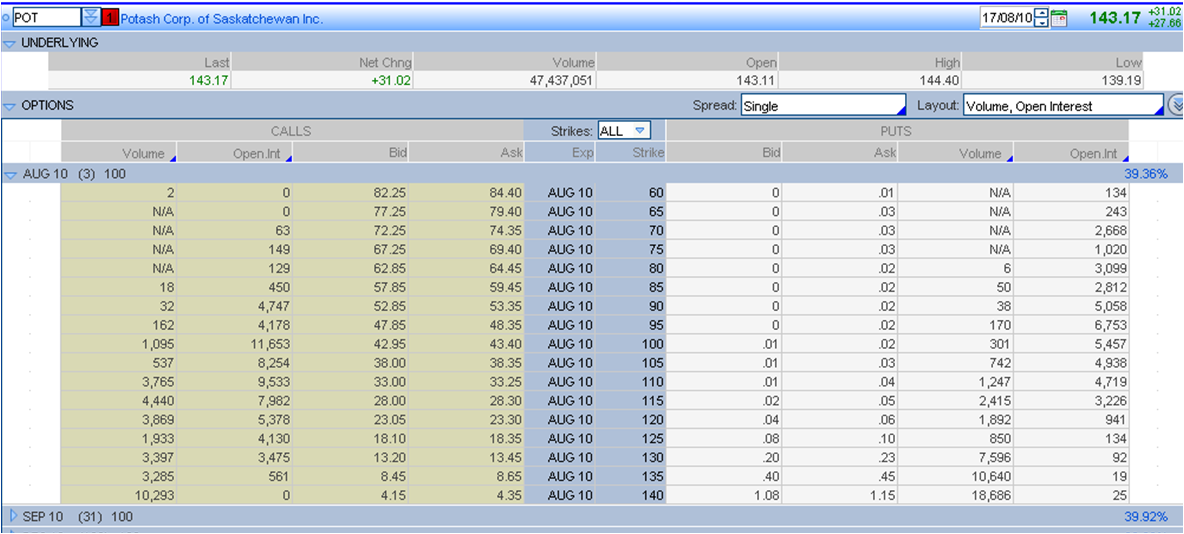Click the Potash Corp. of Saskatchewan Inc. link
Image resolution: width=1184 pixels, height=534 pixels.
point(222,19)
